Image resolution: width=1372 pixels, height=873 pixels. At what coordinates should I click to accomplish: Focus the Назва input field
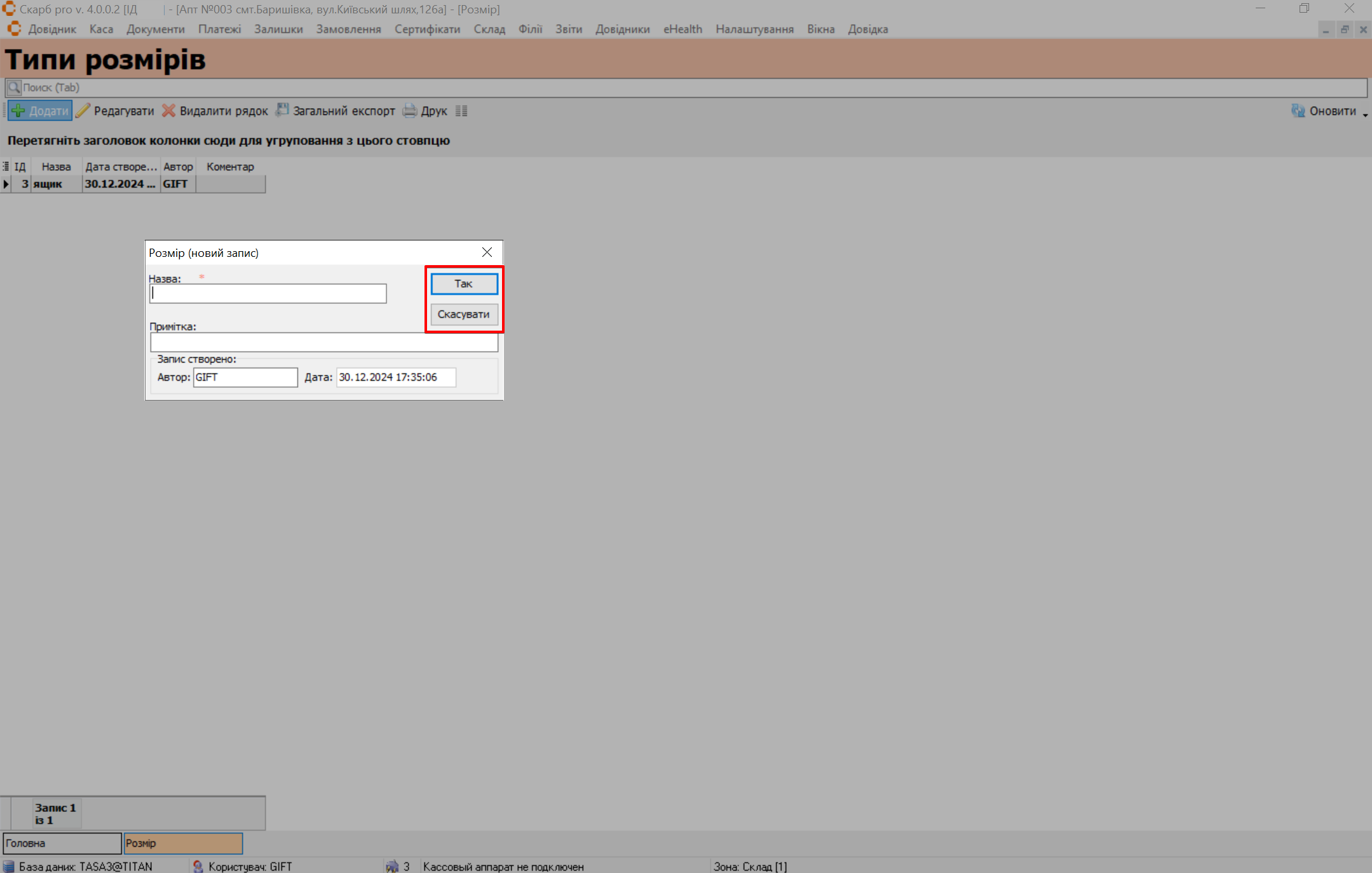click(x=268, y=294)
